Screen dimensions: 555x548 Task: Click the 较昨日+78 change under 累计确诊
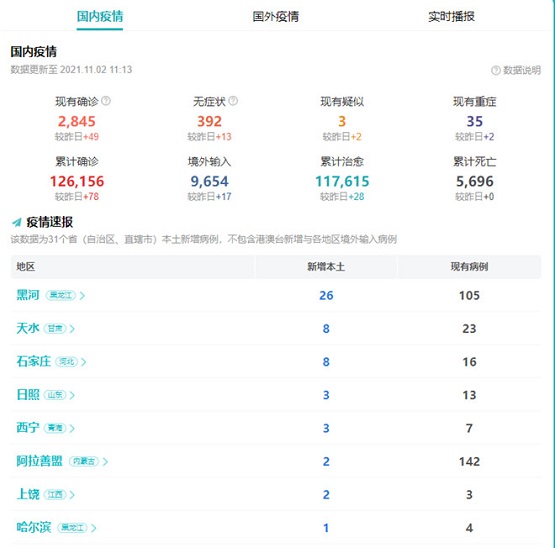(x=77, y=196)
